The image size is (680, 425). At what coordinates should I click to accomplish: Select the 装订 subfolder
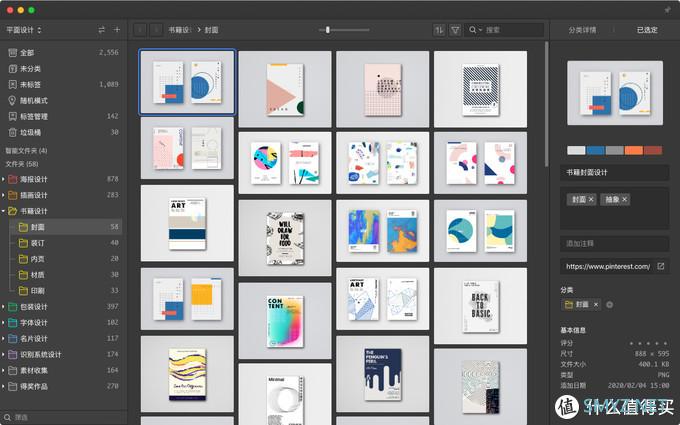(x=66, y=243)
